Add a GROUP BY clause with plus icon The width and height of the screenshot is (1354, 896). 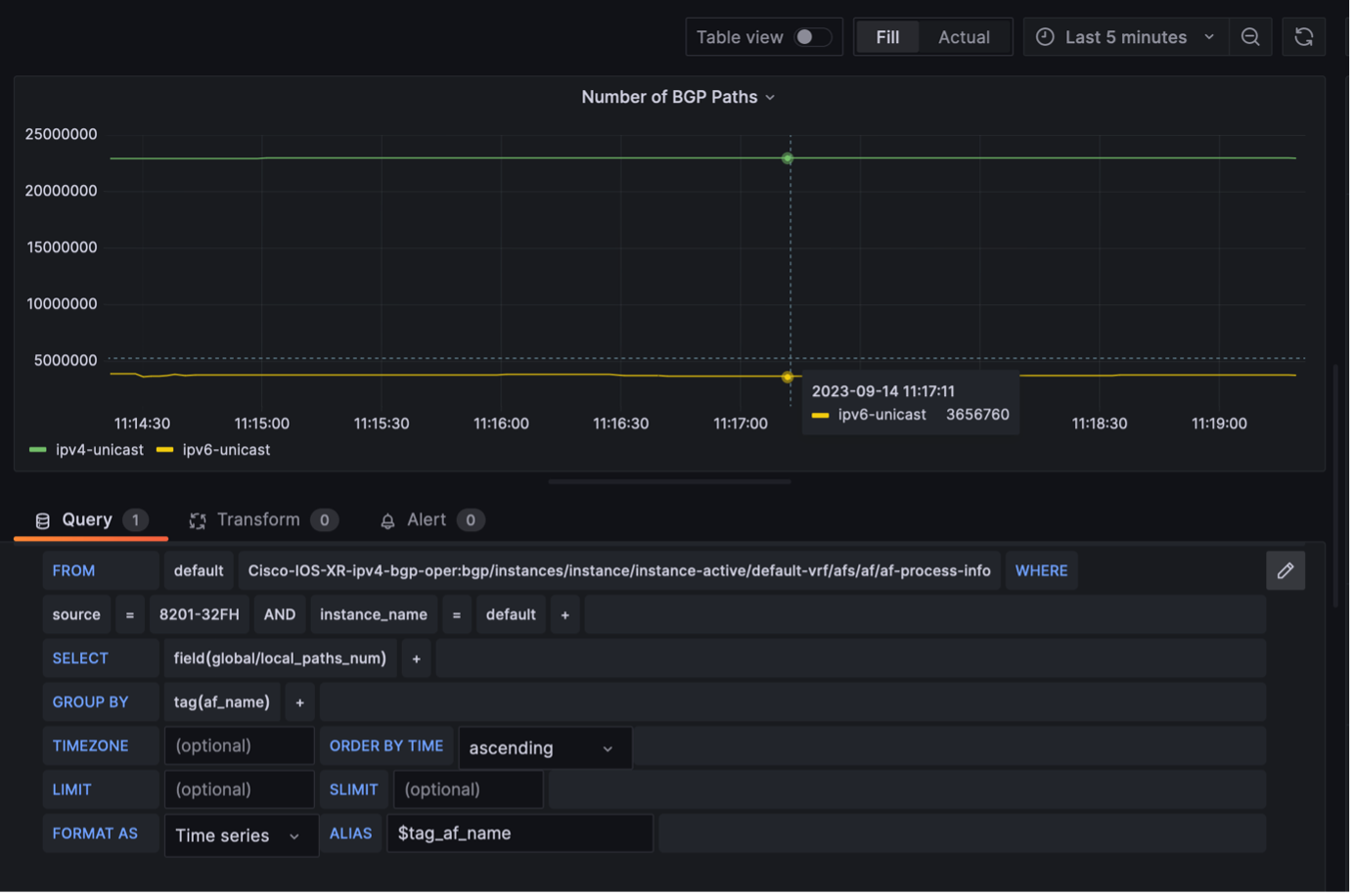pos(299,702)
